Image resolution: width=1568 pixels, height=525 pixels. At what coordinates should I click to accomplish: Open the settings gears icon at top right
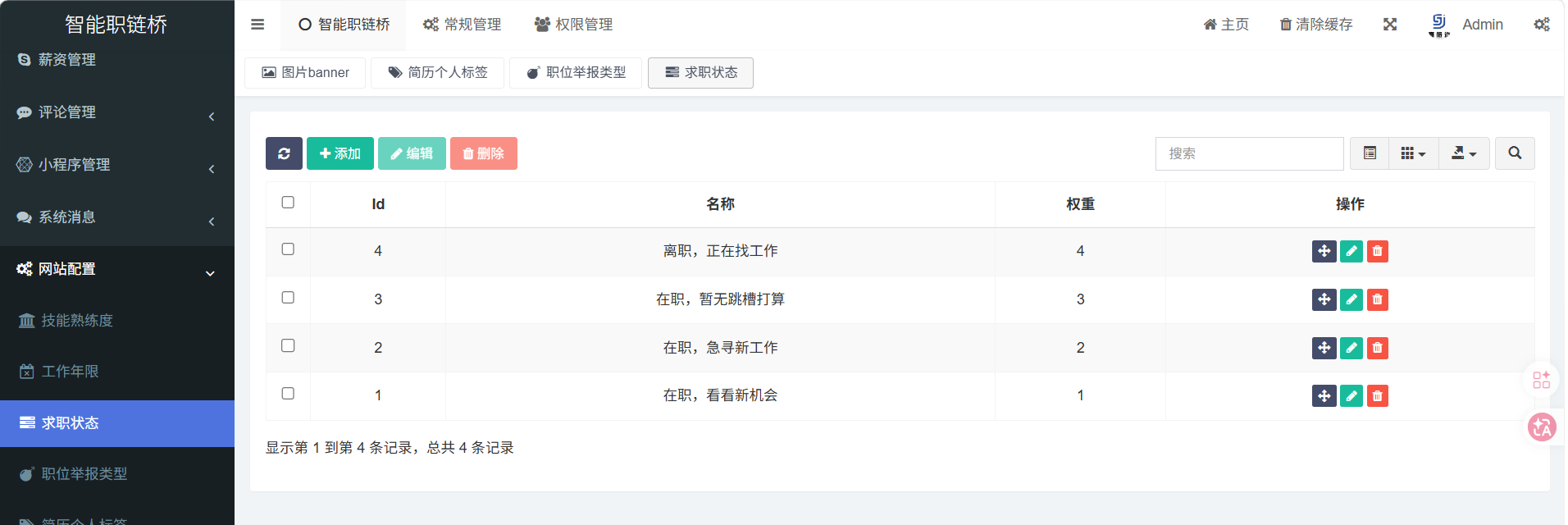pos(1542,25)
